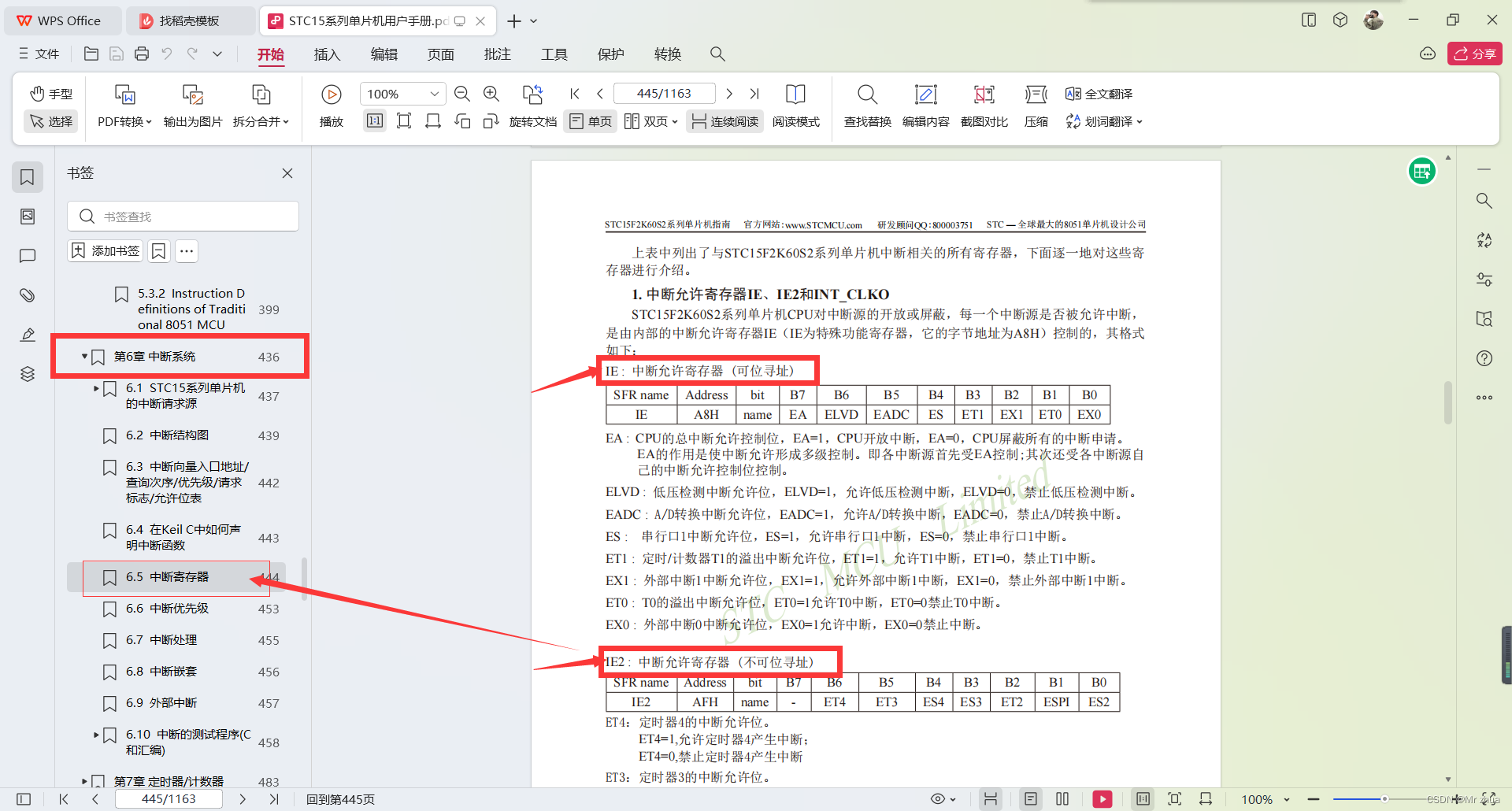
Task: Zoom in with the plus magnifier
Action: pos(491,94)
